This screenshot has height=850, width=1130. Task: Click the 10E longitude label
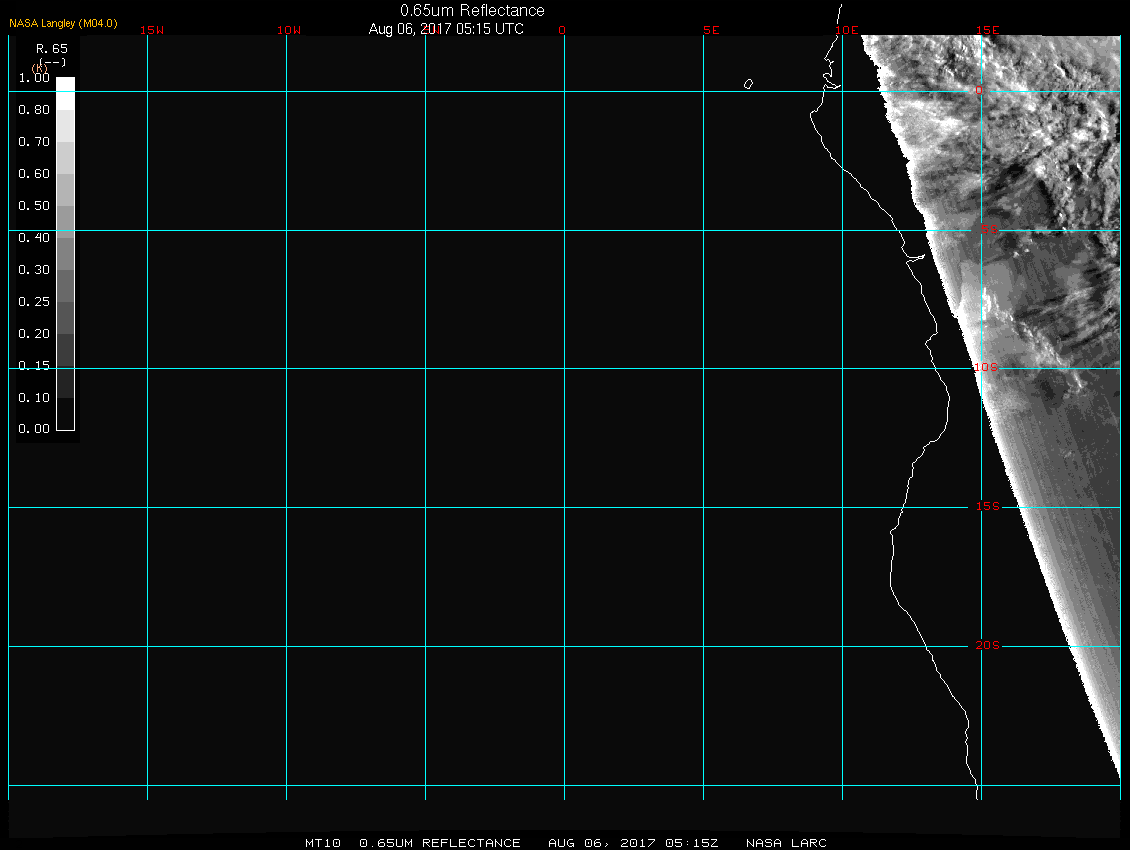tap(847, 31)
